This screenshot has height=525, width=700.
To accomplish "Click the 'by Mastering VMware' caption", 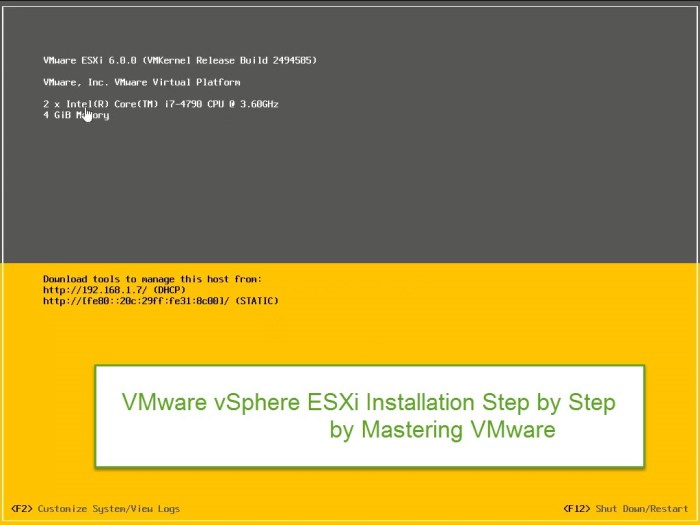I will 442,429.
